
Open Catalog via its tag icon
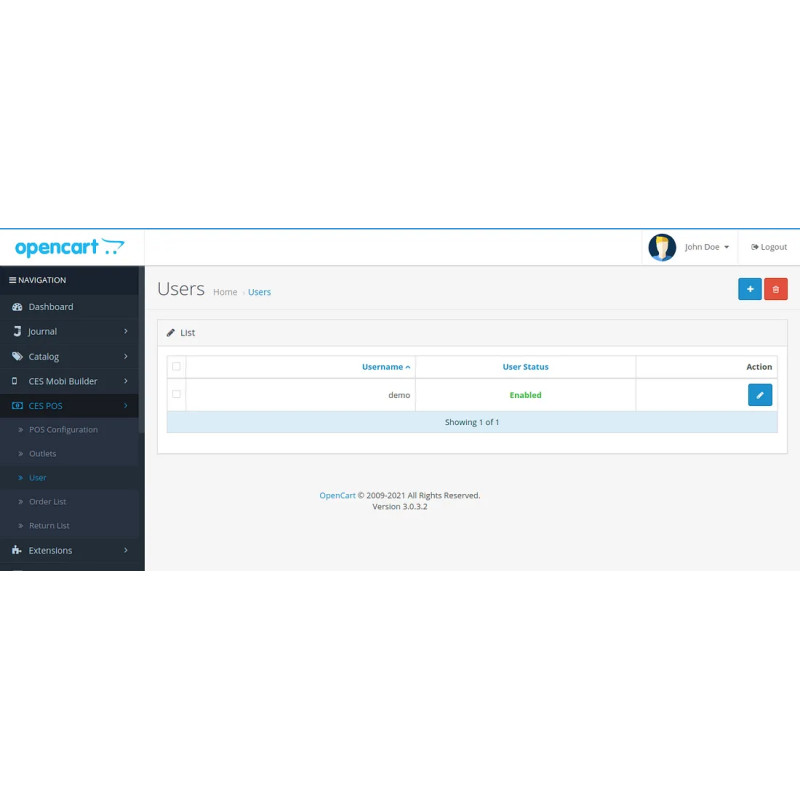[15, 356]
